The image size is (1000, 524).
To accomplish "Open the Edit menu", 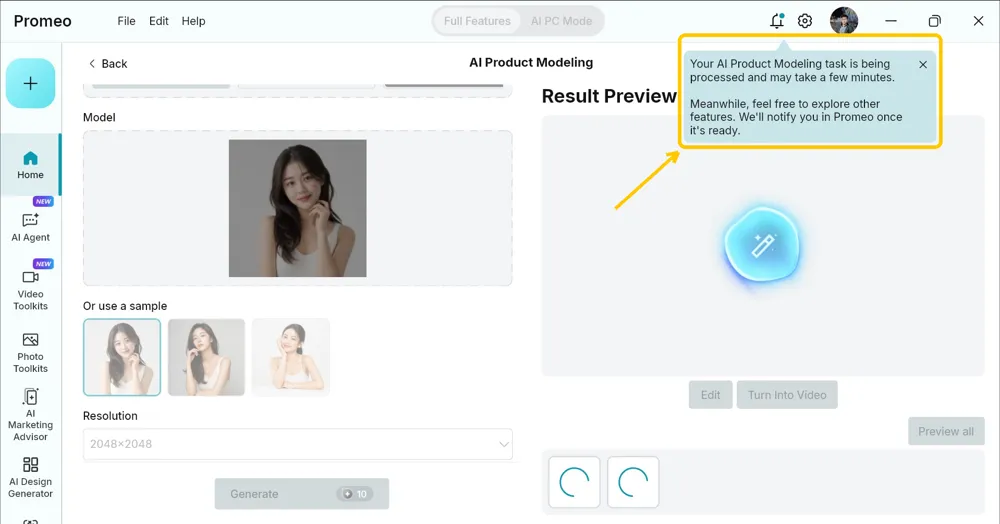I will [159, 21].
